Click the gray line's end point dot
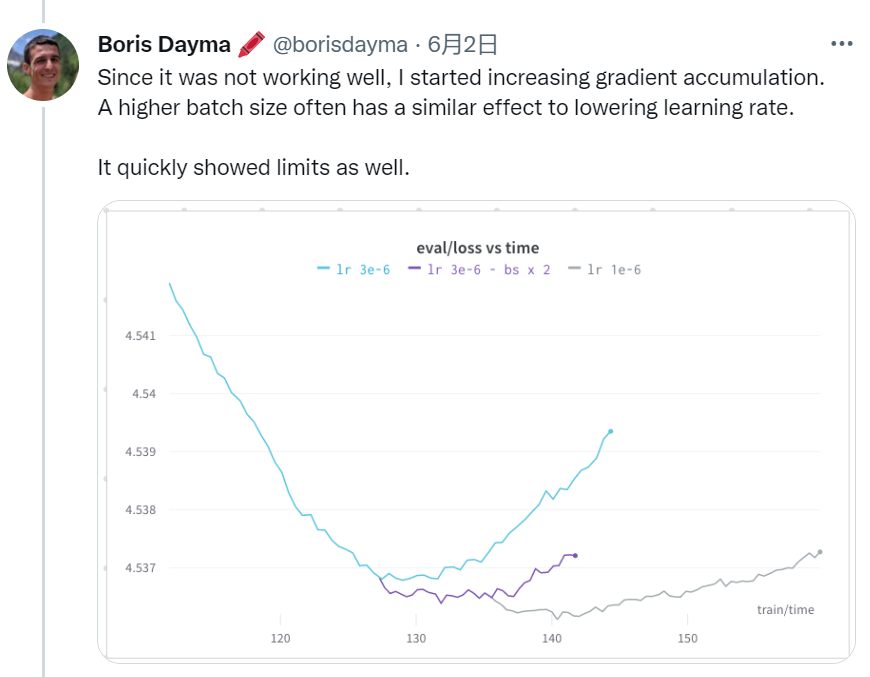This screenshot has height=677, width=870. click(820, 552)
